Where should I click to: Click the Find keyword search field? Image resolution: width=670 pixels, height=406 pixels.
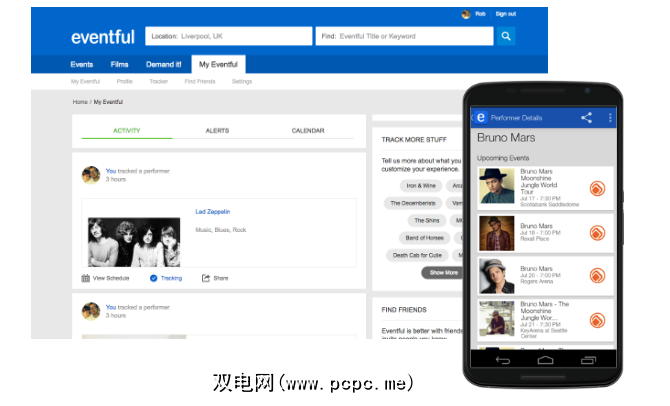(404, 36)
